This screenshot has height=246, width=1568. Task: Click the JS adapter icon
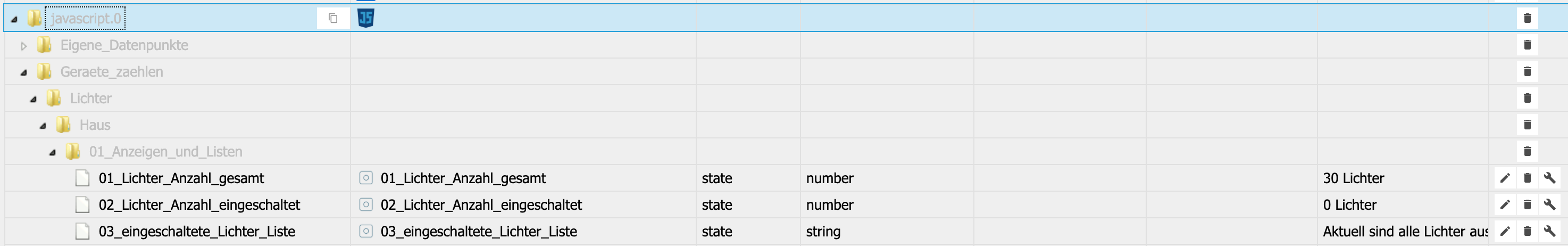365,18
